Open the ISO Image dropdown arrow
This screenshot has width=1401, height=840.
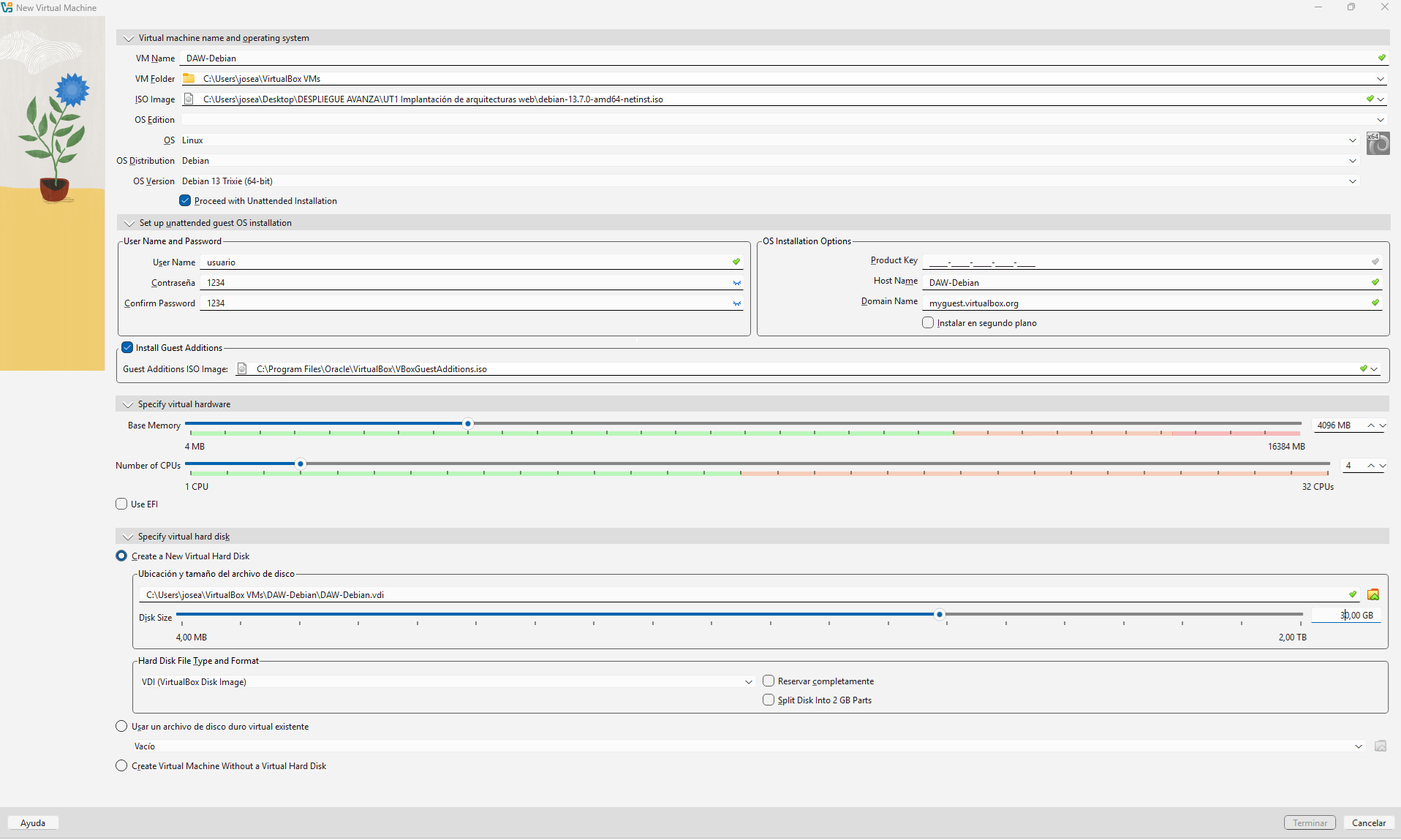pos(1381,99)
